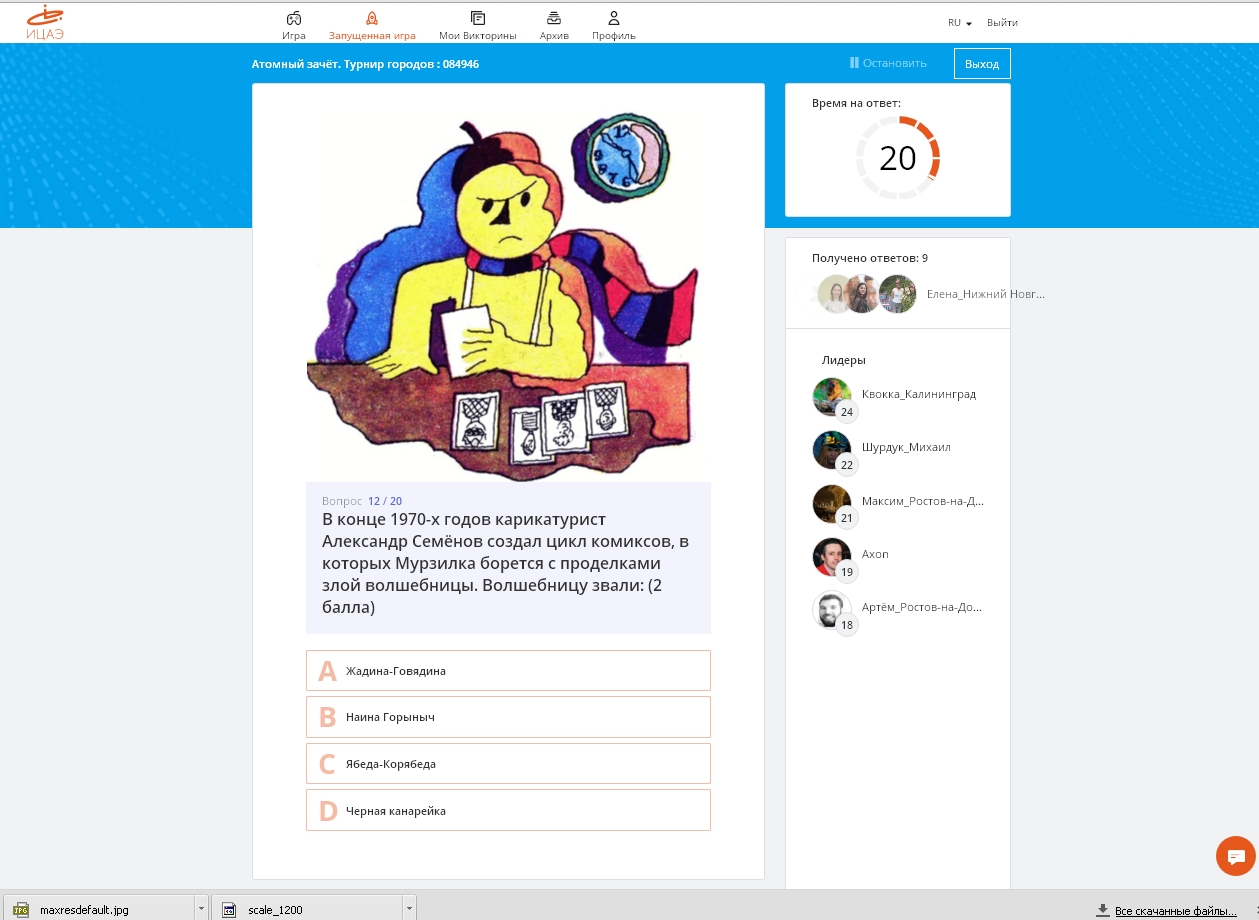Viewport: 1259px width, 920px height.
Task: Open Мои Викторины page
Action: (478, 26)
